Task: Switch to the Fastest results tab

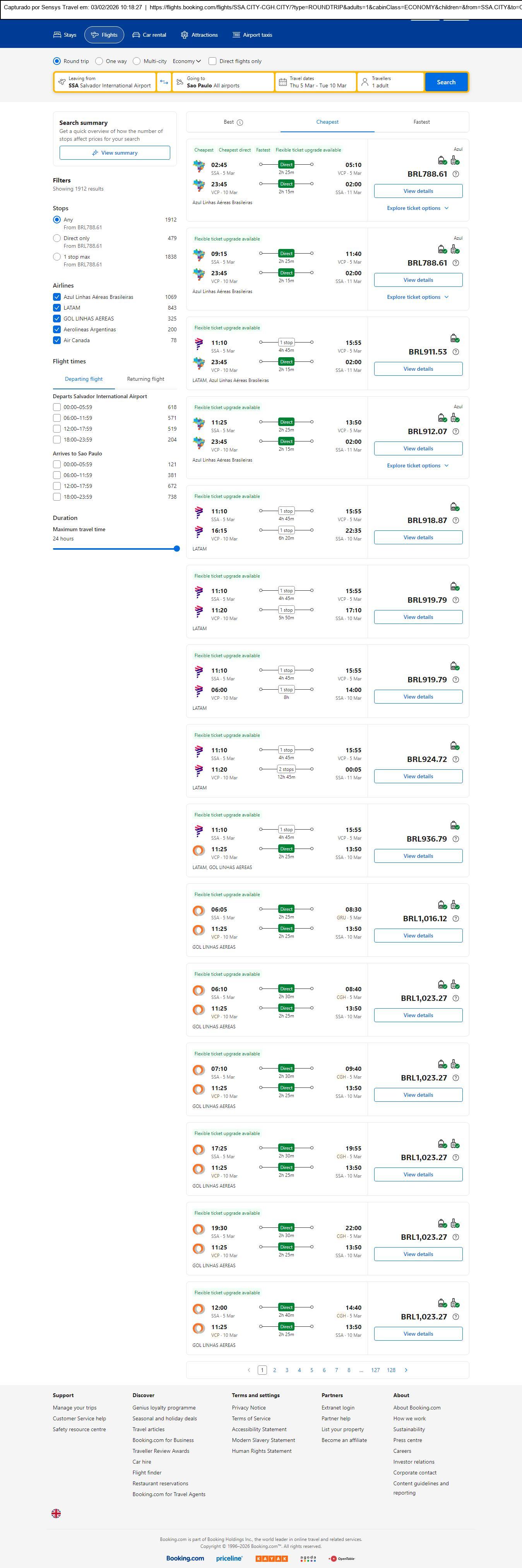Action: pyautogui.click(x=421, y=122)
